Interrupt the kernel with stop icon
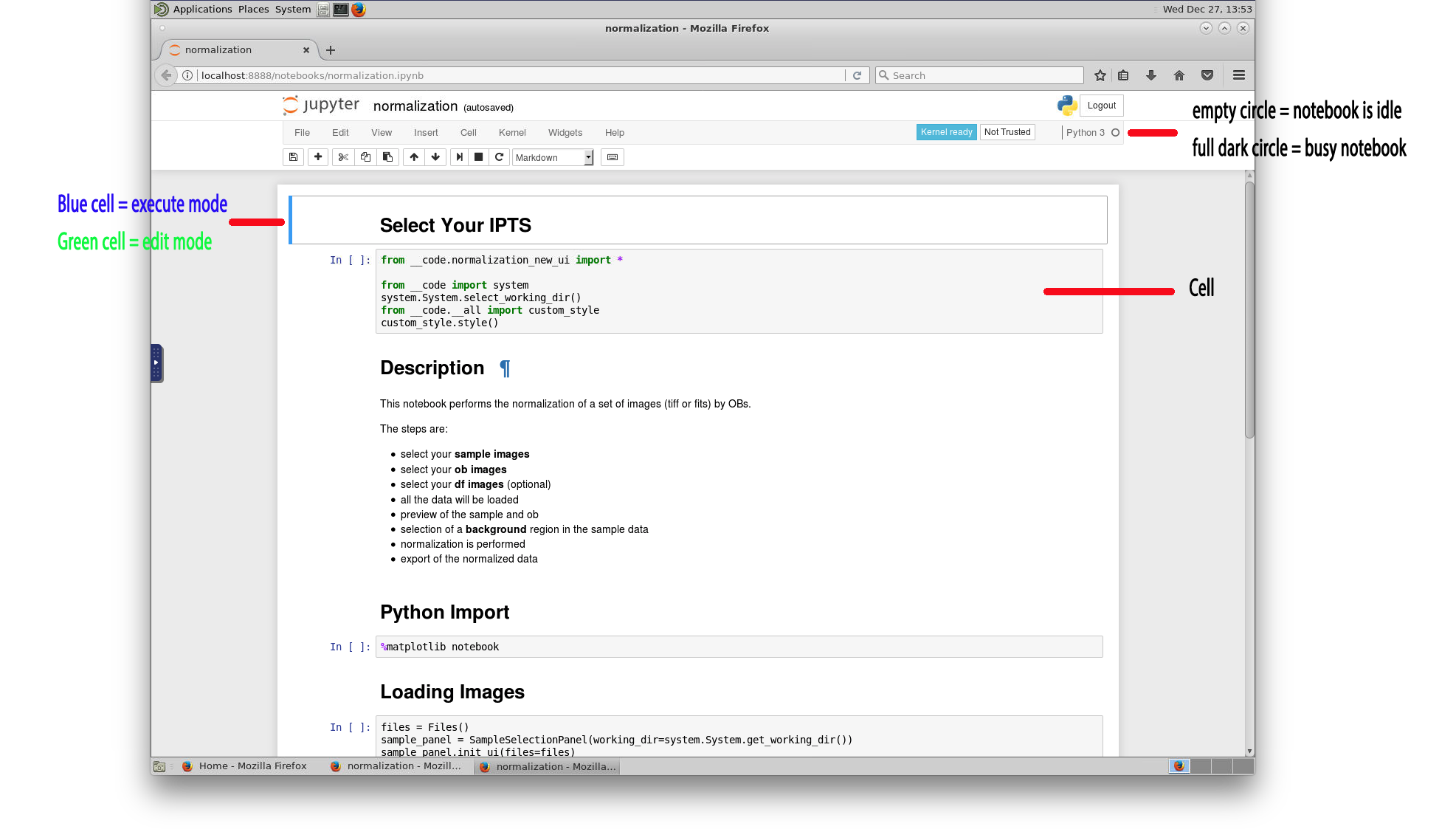The height and width of the screenshot is (829, 1456). (478, 157)
